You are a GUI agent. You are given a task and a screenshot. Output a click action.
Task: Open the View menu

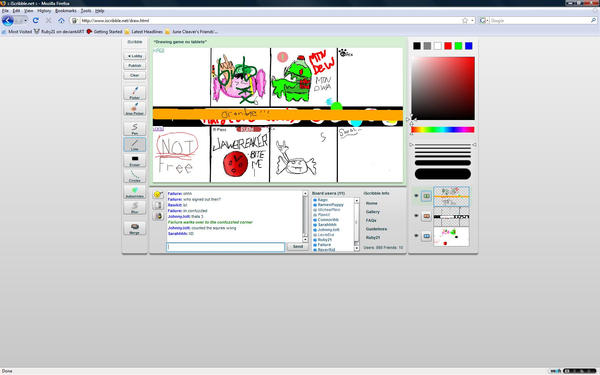29,11
